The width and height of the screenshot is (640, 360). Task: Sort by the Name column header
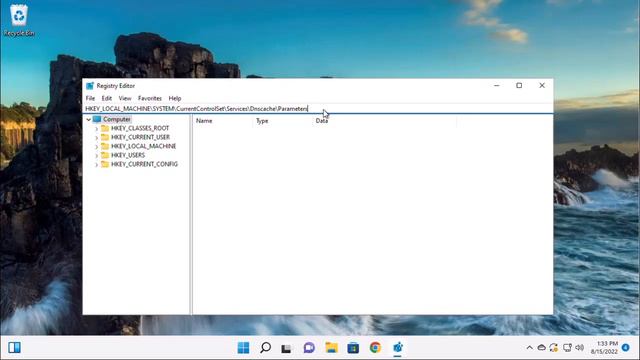[222, 121]
